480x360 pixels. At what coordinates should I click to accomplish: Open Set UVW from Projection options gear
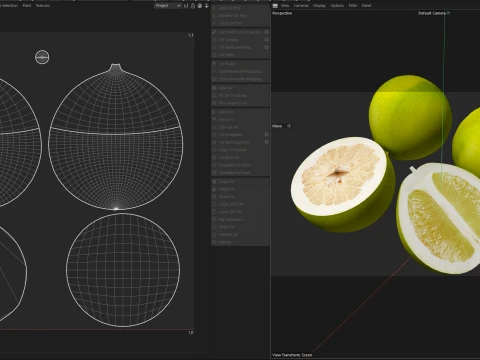pyautogui.click(x=266, y=32)
